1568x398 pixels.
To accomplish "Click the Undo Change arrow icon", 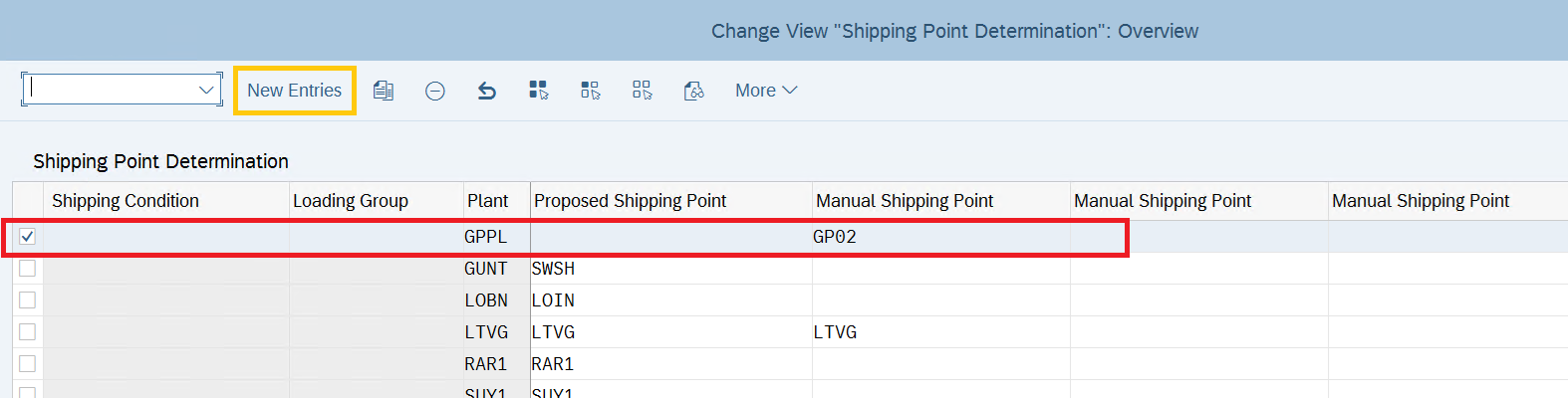I will [x=487, y=91].
